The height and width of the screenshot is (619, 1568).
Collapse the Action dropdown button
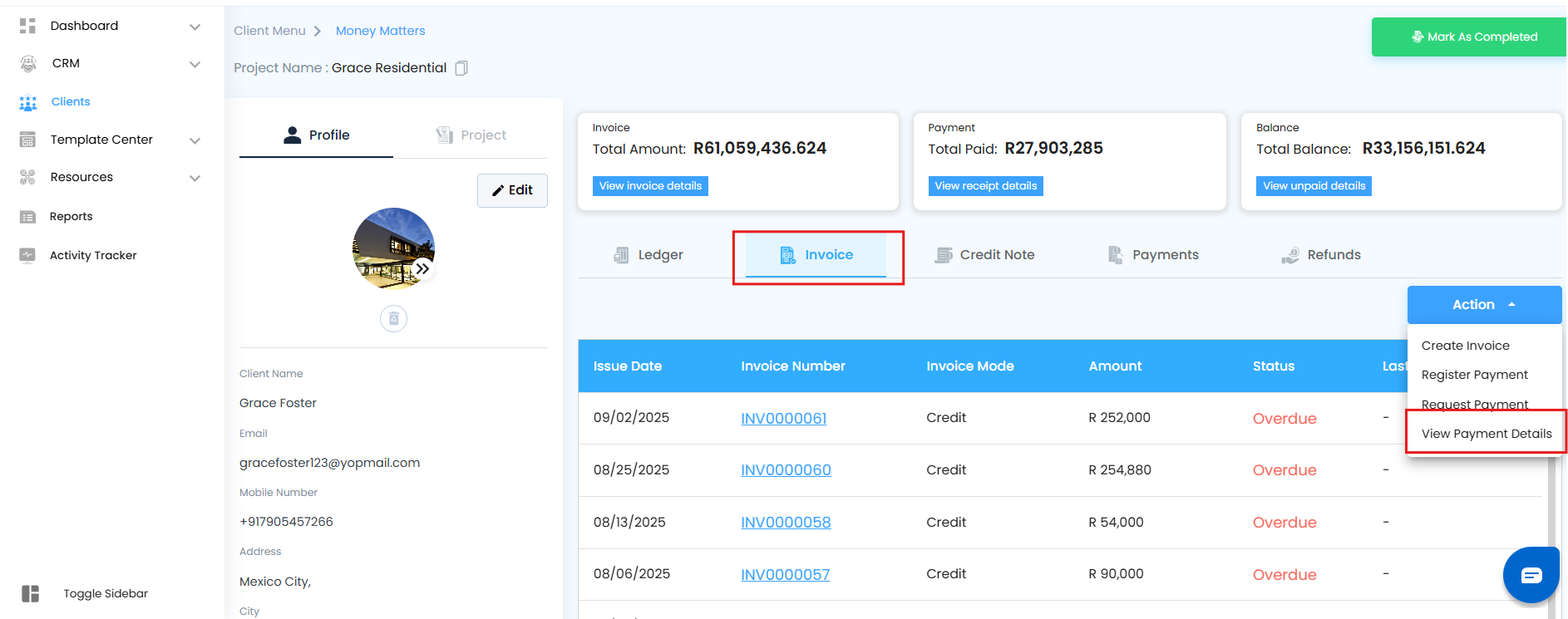(1484, 305)
